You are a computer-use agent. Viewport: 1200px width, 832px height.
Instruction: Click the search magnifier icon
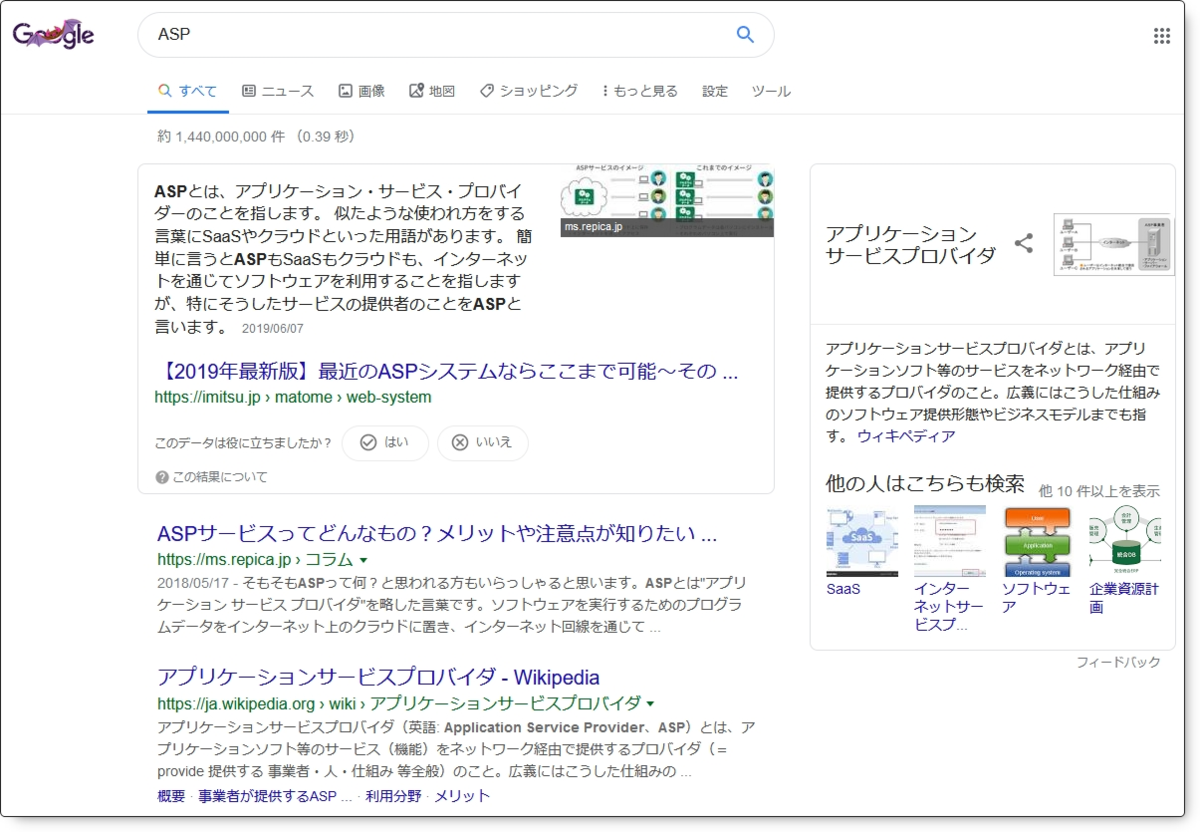click(745, 34)
